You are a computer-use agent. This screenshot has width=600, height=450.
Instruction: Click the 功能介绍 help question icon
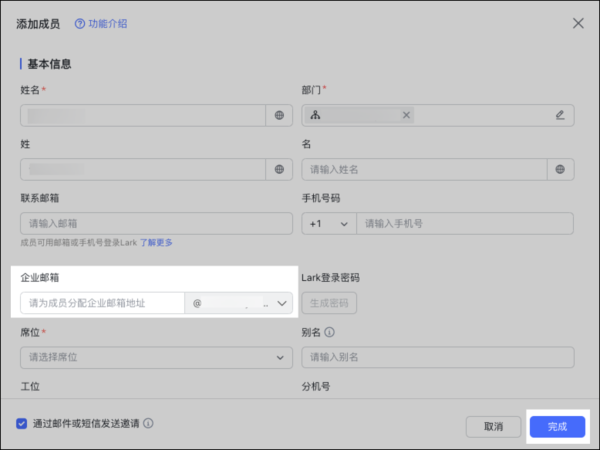pos(80,23)
